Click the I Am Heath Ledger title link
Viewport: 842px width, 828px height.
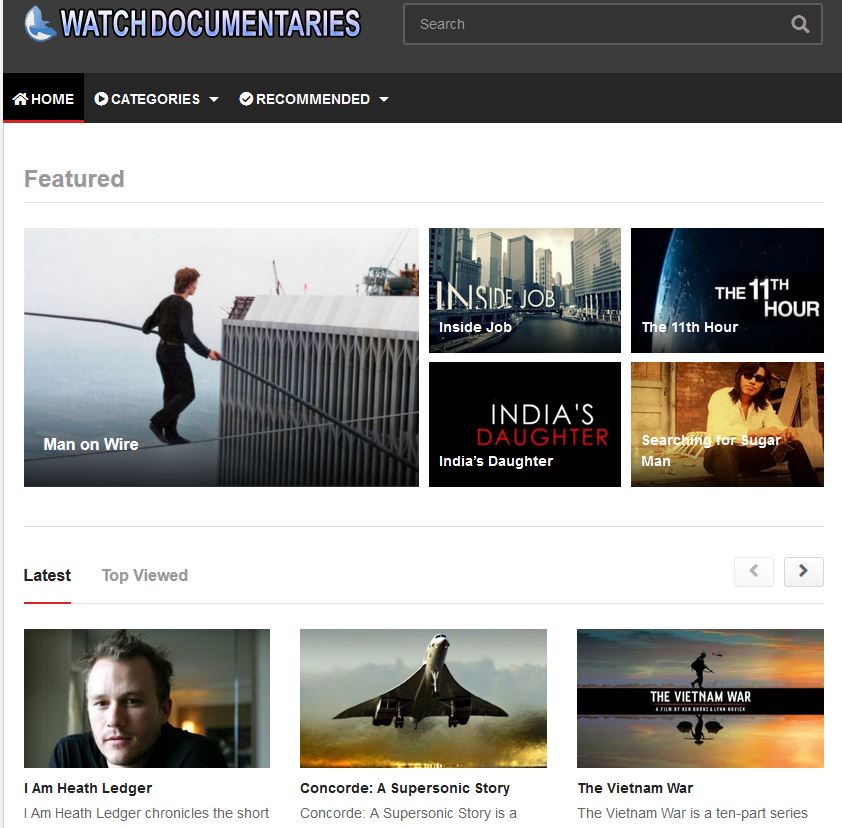[x=88, y=788]
